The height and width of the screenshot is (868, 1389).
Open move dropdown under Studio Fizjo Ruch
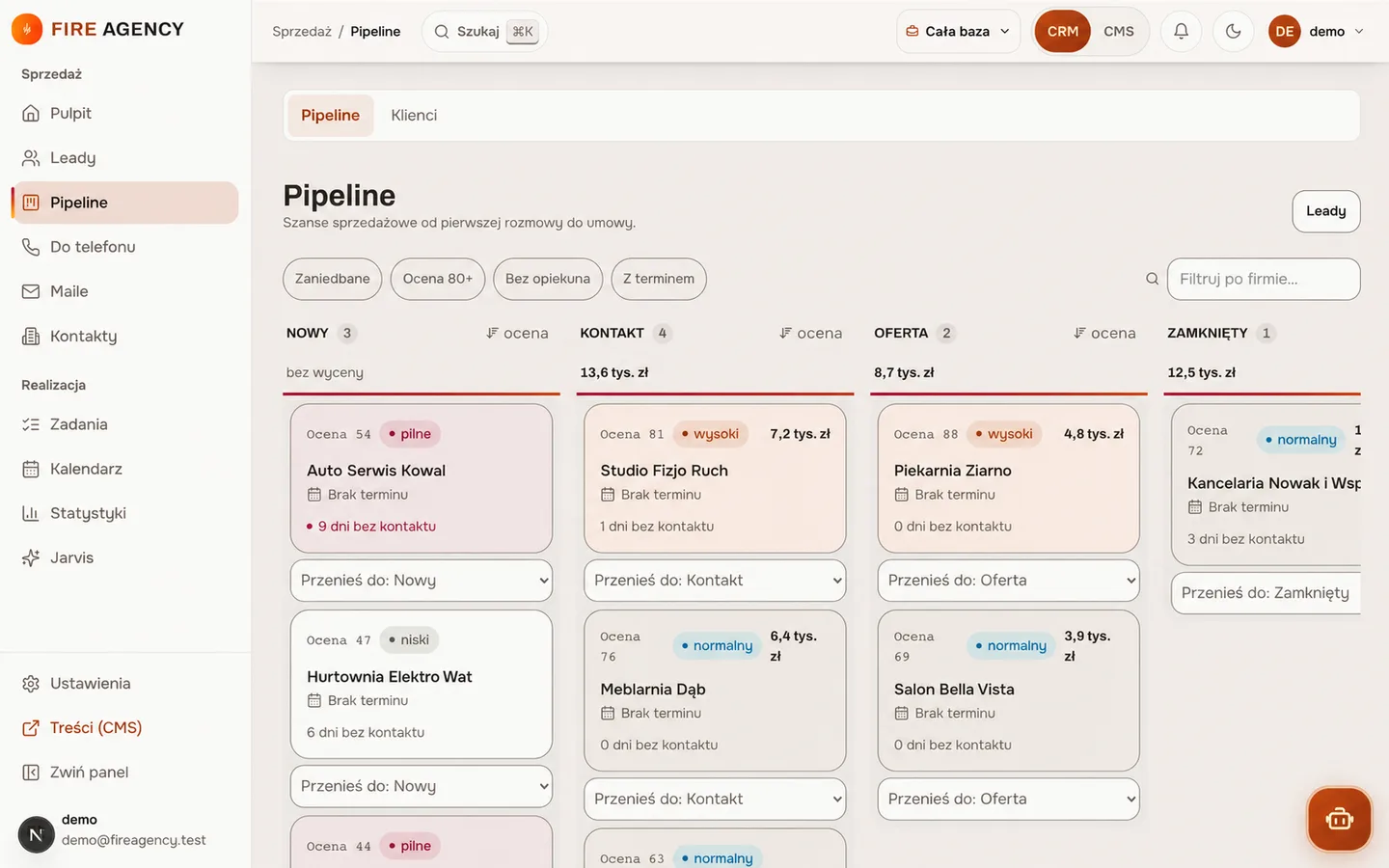point(715,581)
